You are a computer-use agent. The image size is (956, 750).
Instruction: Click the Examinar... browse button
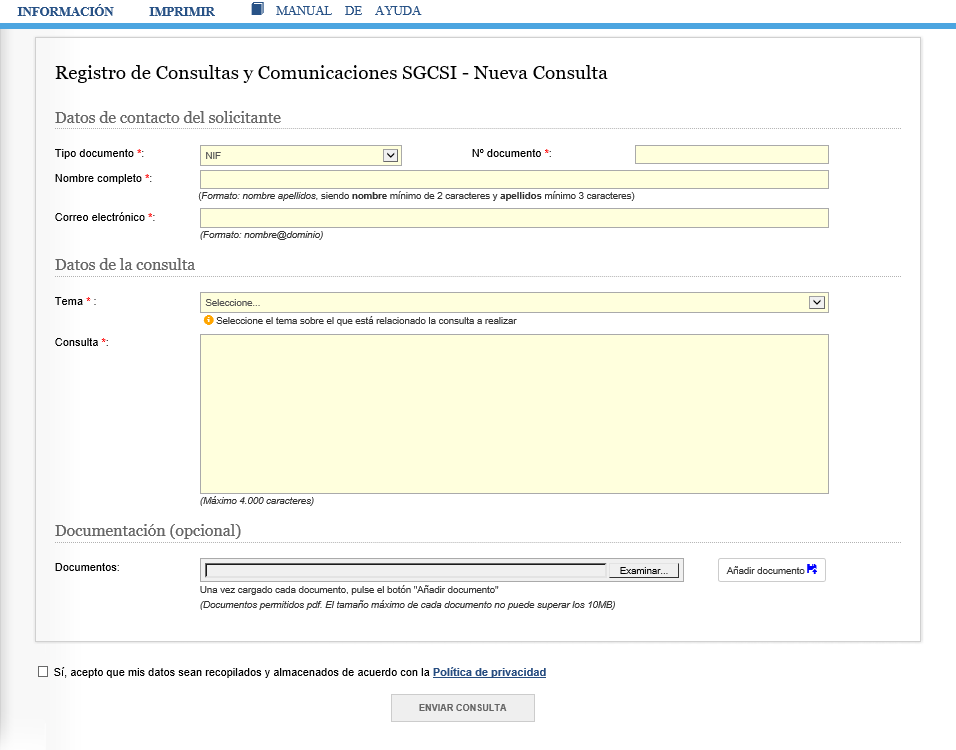(x=644, y=570)
